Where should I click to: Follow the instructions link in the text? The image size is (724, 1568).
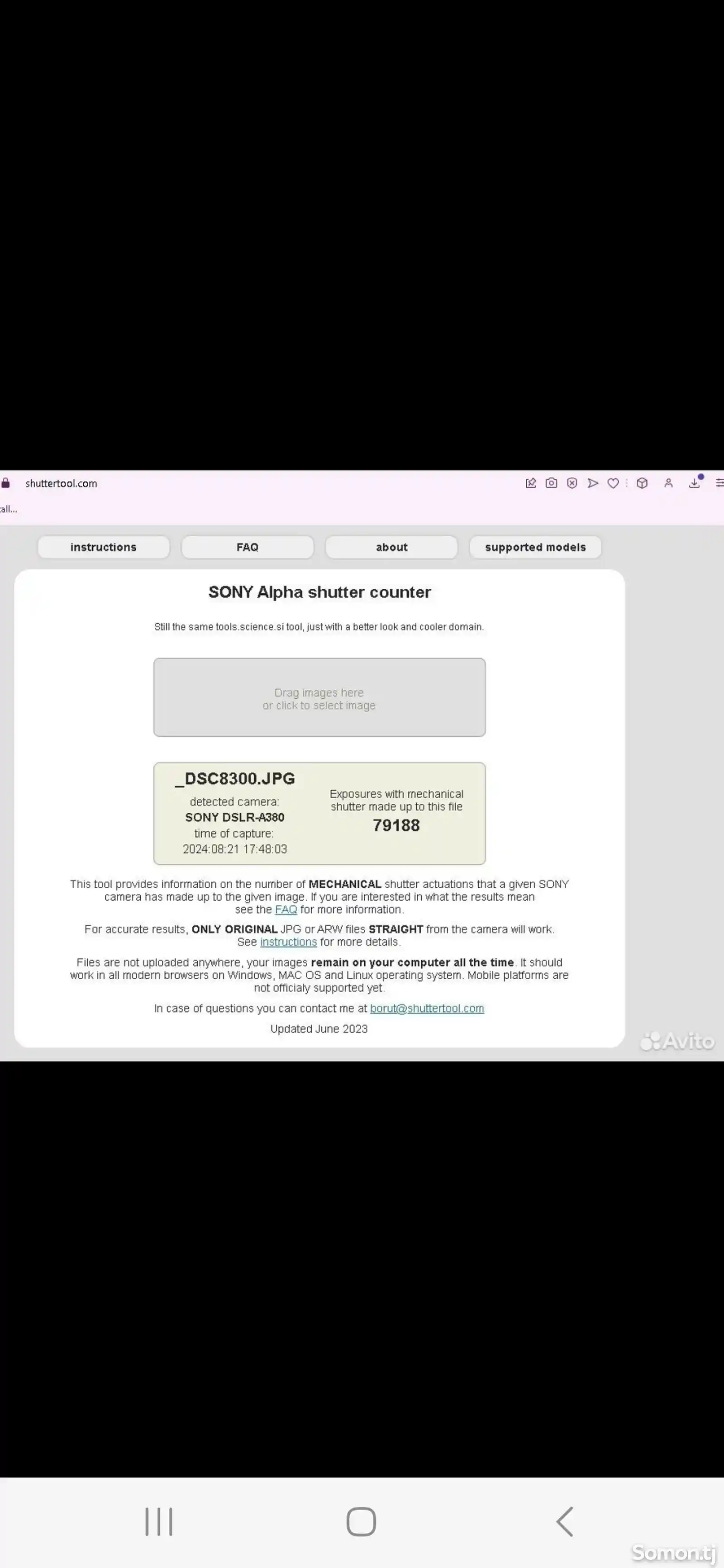pos(289,942)
